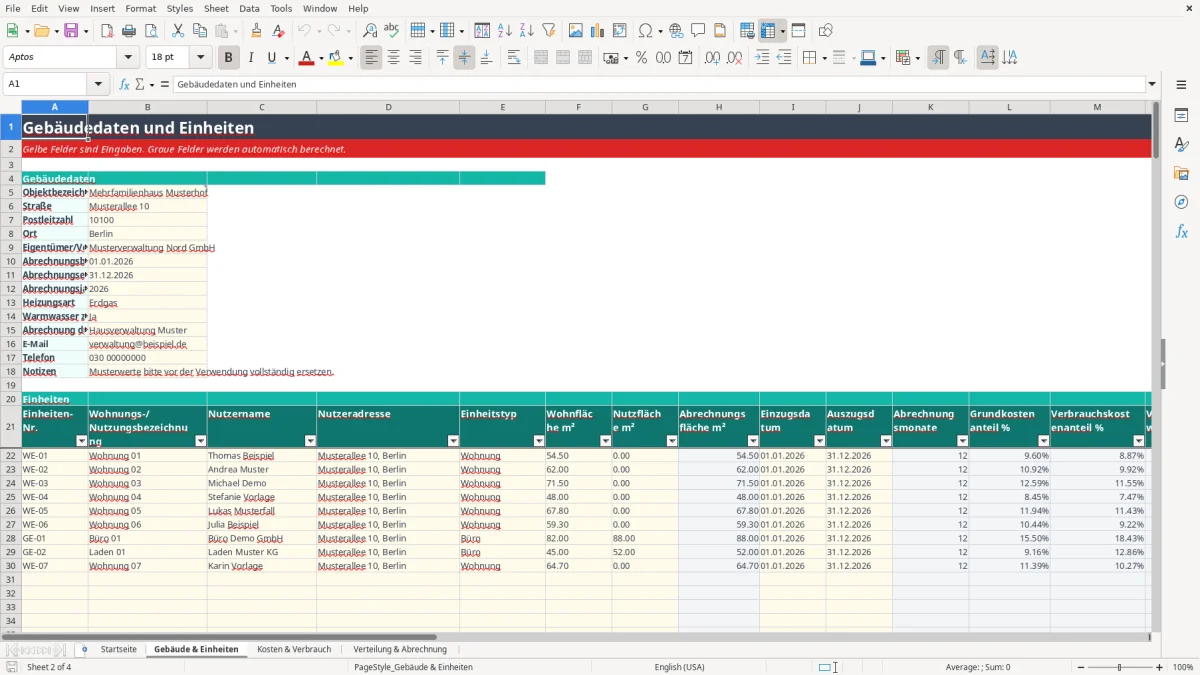Insert an image using toolbar icon
1200x675 pixels.
[576, 31]
